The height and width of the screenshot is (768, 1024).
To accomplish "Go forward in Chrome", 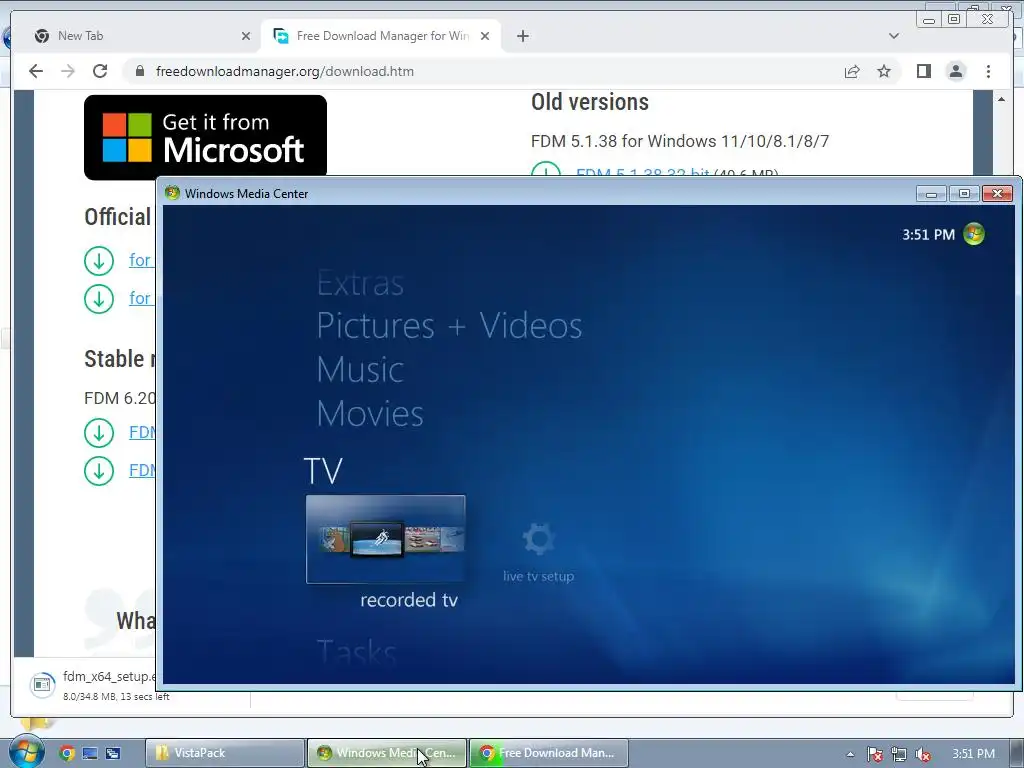I will pos(68,71).
